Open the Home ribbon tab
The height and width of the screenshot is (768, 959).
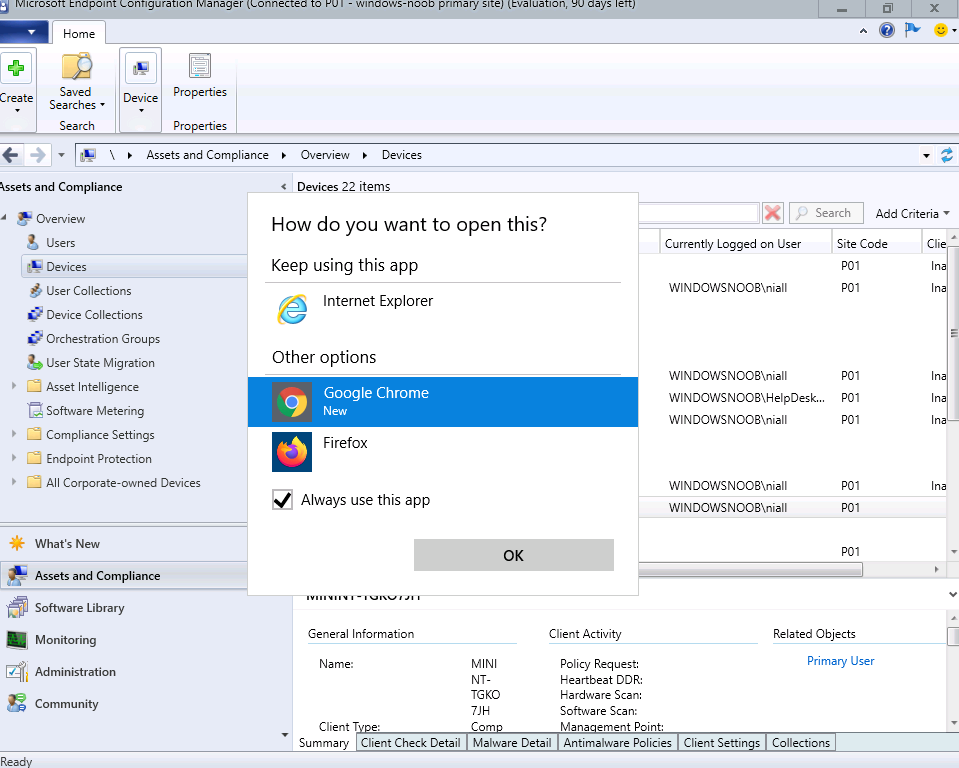point(79,34)
